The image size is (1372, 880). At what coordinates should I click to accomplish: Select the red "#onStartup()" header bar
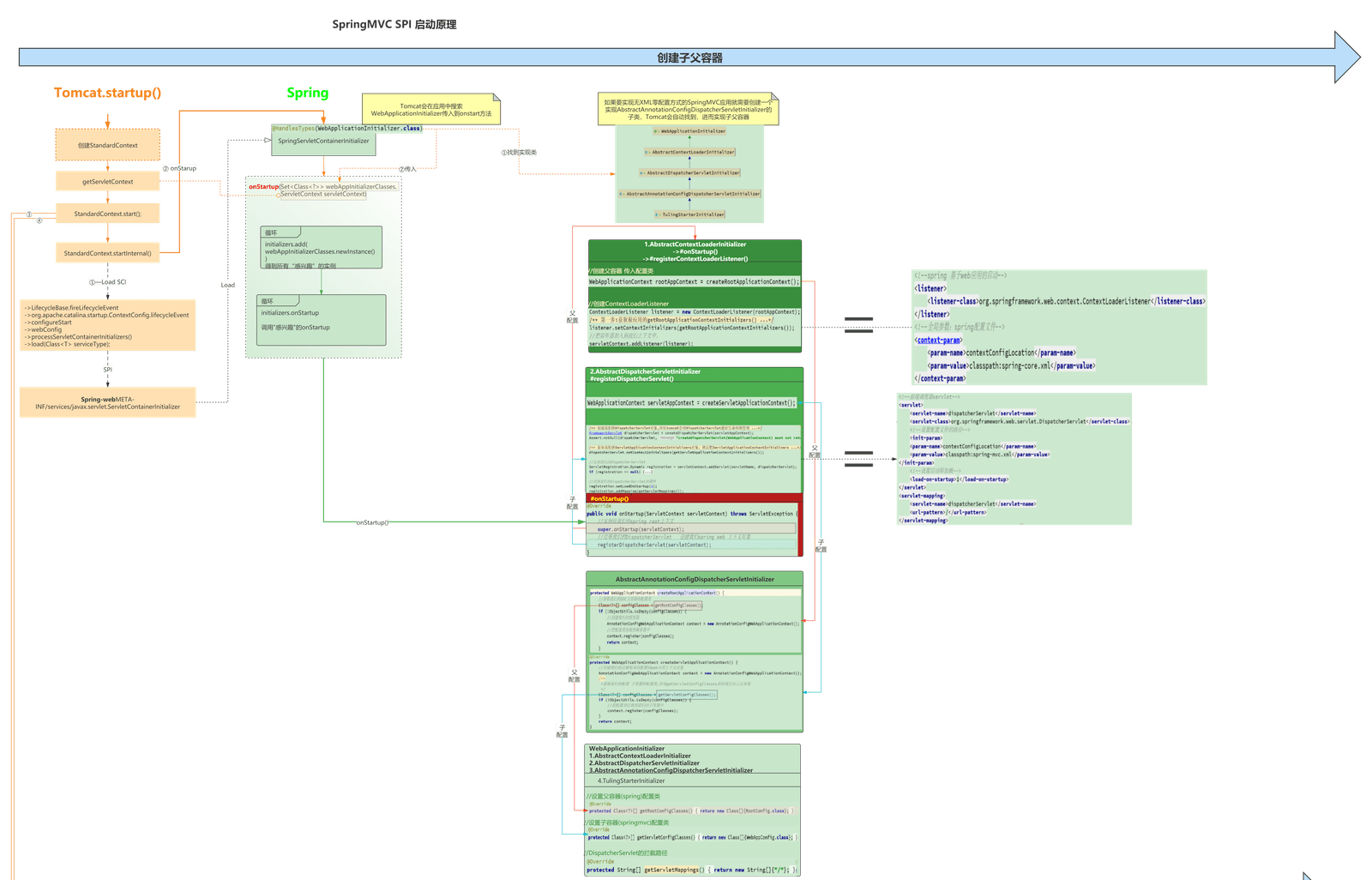coord(693,498)
